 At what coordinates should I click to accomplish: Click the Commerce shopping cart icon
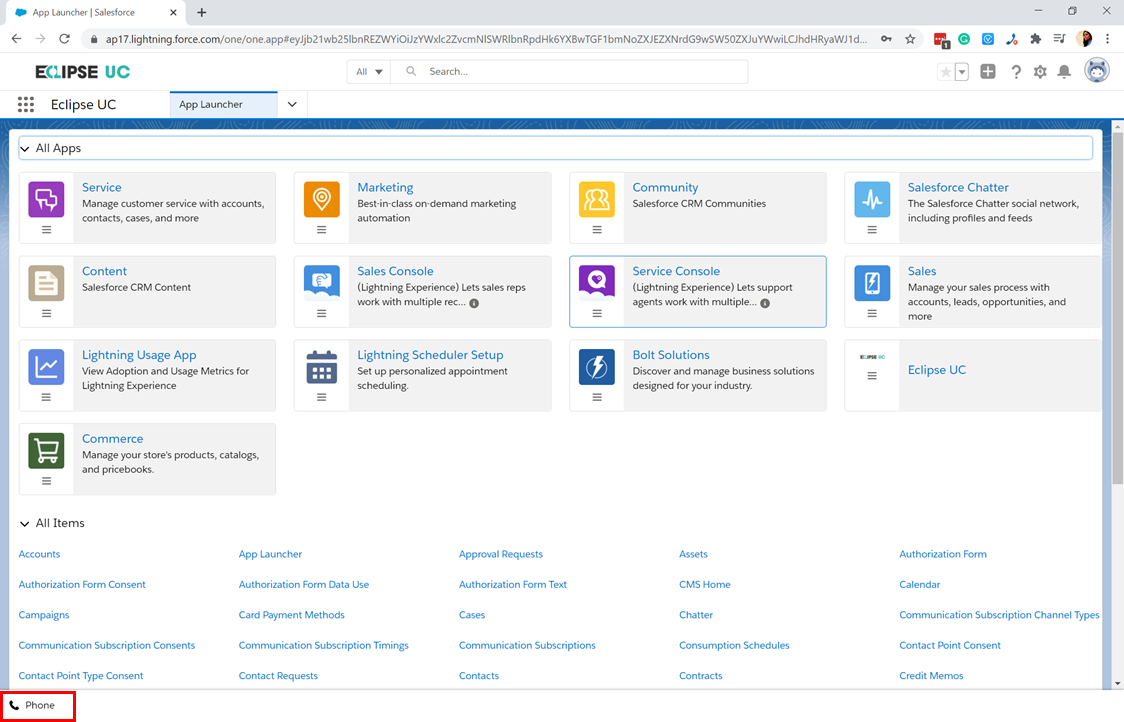[46, 451]
